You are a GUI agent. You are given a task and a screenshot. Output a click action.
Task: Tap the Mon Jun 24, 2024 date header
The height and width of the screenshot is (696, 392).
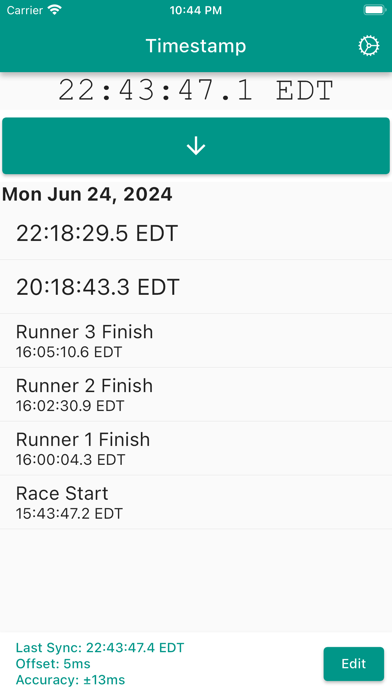point(87,194)
